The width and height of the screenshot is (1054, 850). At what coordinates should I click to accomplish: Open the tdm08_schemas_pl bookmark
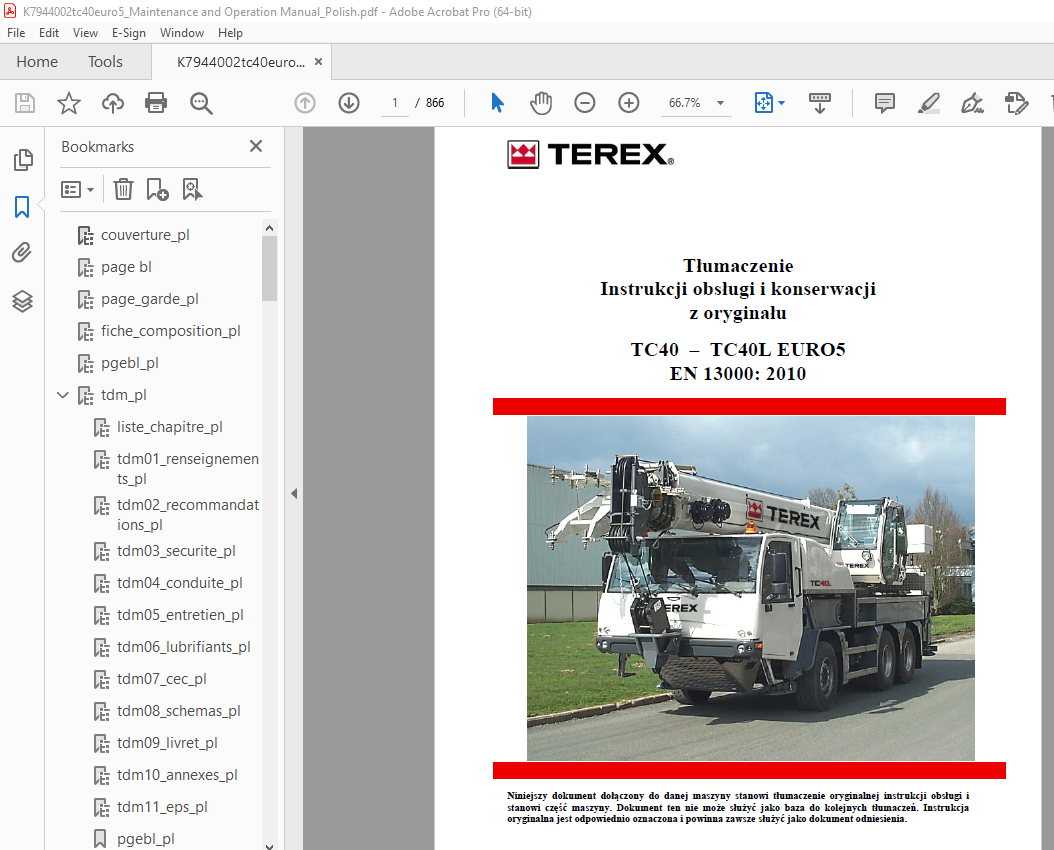click(x=179, y=711)
